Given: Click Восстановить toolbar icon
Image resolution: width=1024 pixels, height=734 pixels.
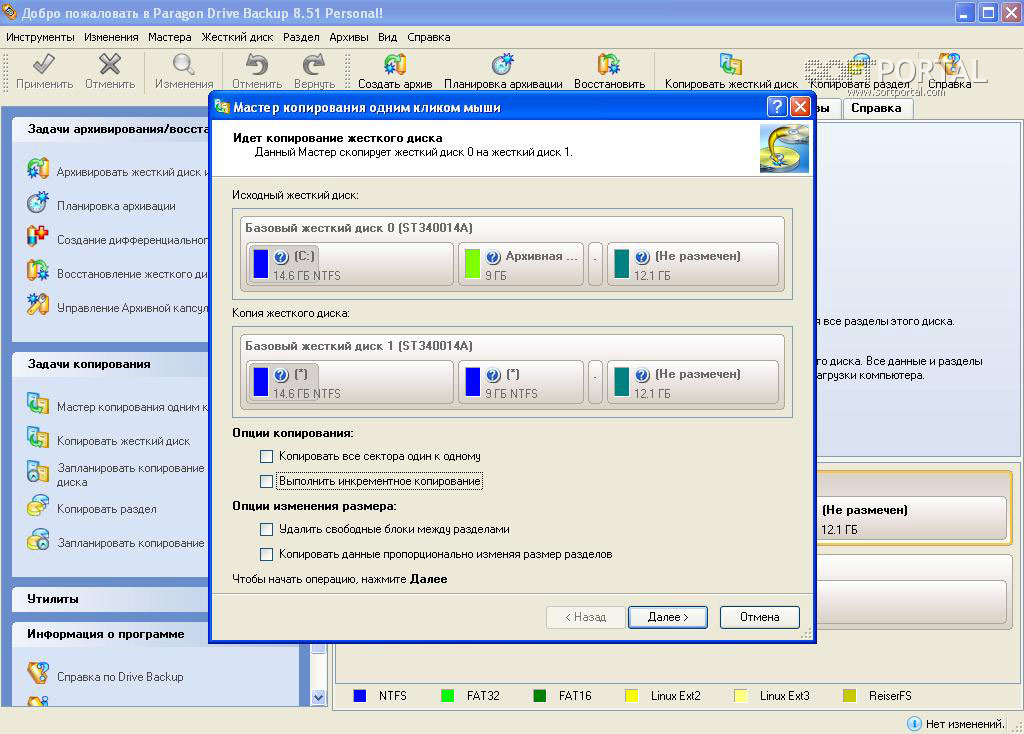Looking at the screenshot, I should tap(609, 64).
